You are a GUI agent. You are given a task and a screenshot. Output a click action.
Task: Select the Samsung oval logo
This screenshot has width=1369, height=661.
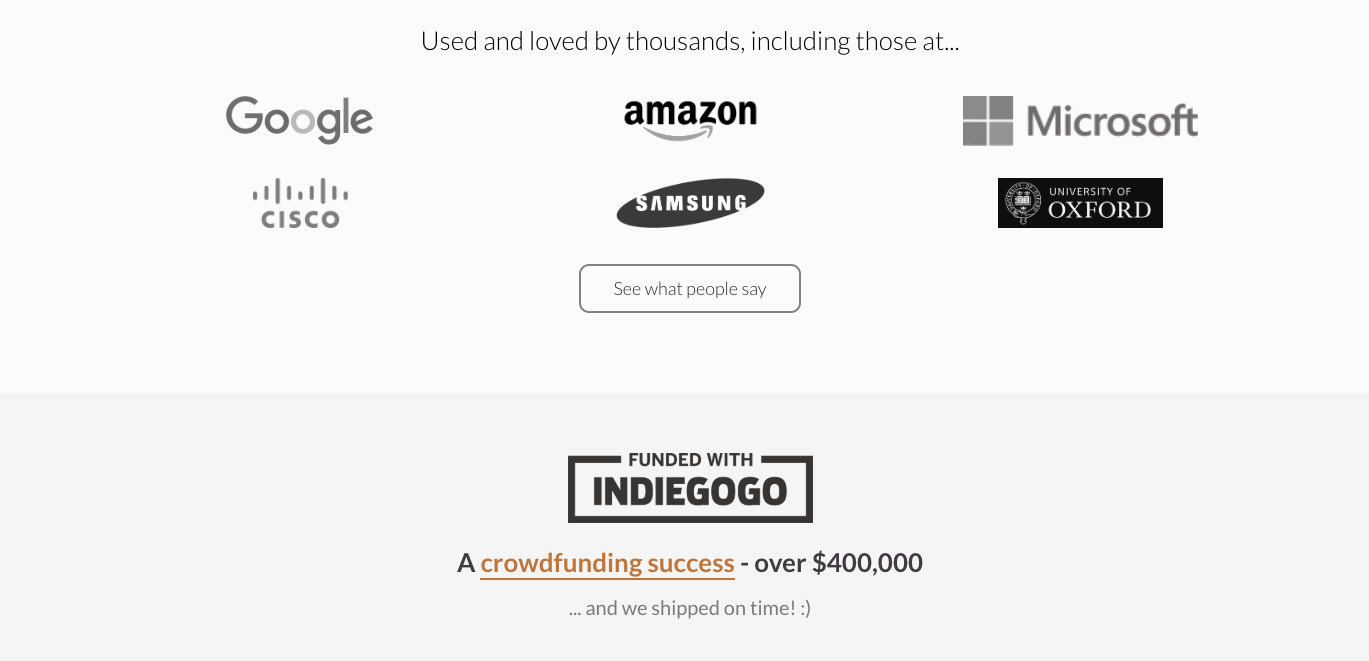690,202
